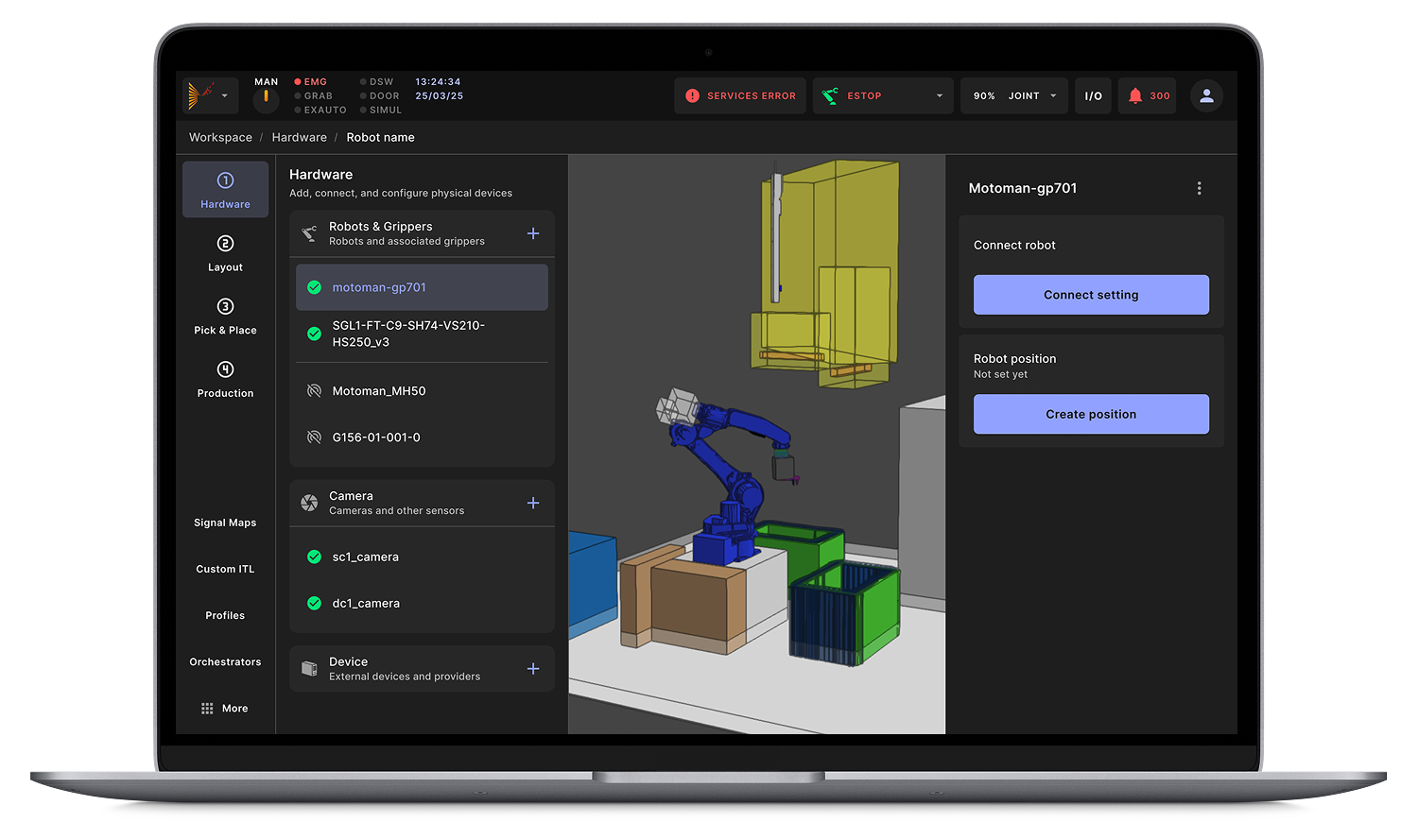Click the More grid icon in sidebar
The height and width of the screenshot is (840, 1418).
click(207, 709)
